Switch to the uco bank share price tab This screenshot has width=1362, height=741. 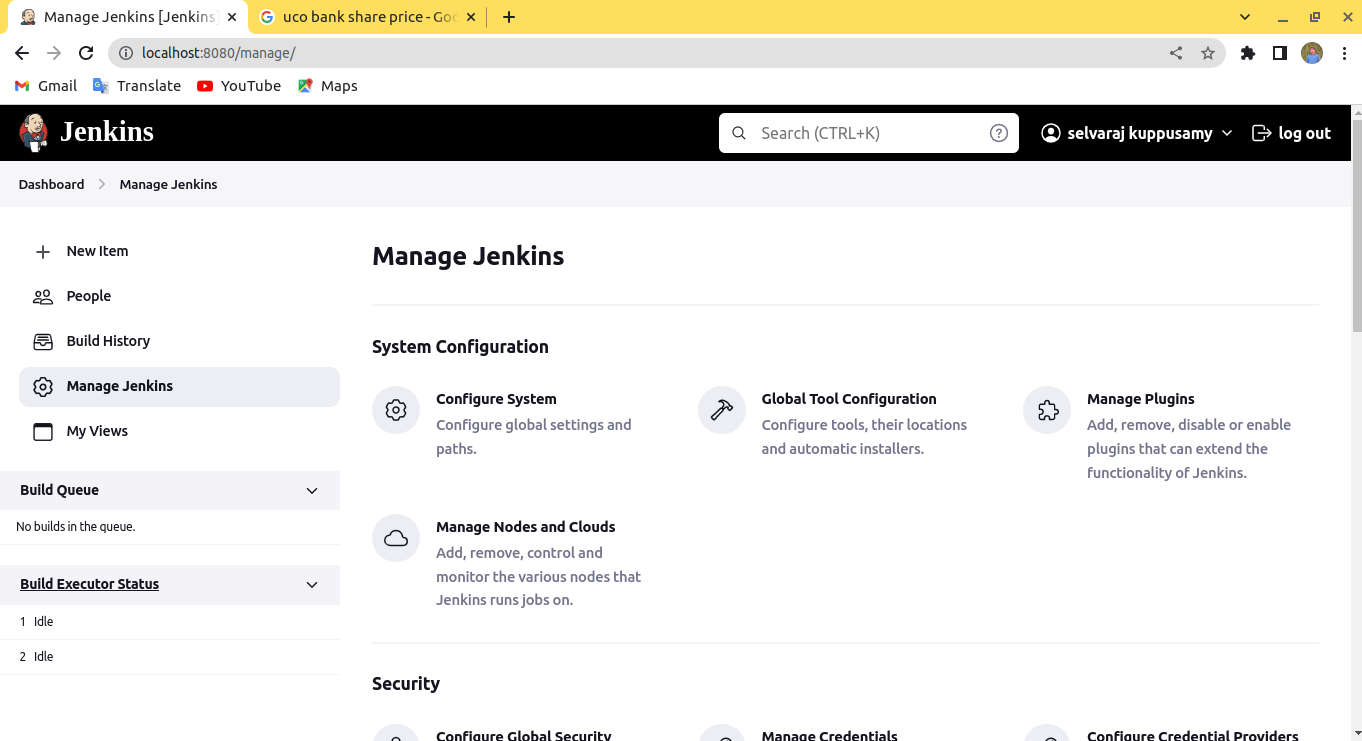click(360, 16)
